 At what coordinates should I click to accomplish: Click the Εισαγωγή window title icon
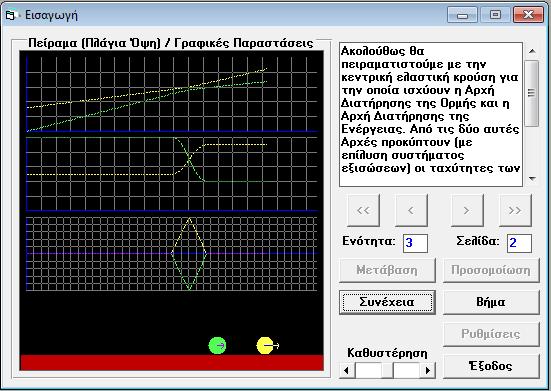point(11,15)
